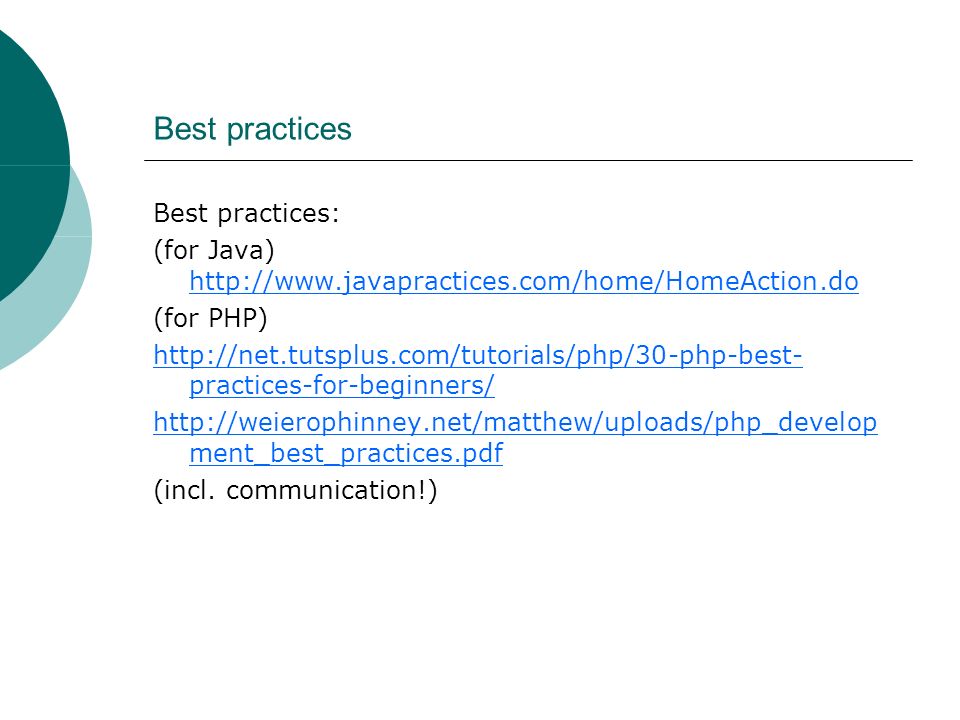Click the word 'PHP' in parentheses

[x=233, y=318]
